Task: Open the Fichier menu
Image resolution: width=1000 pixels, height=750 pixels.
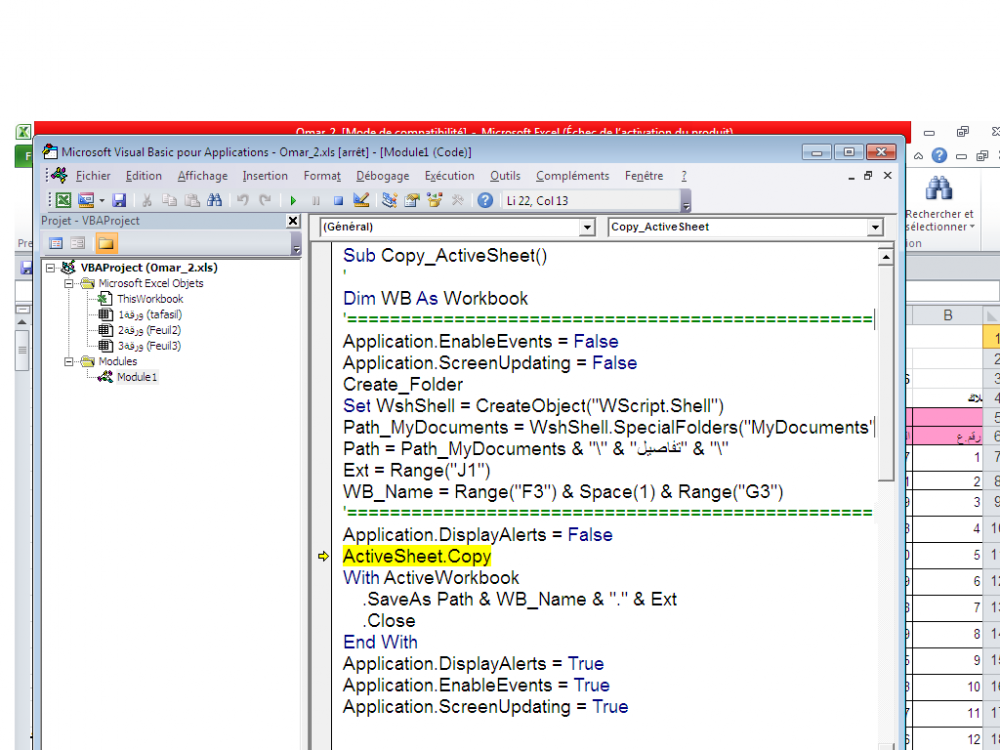Action: (93, 176)
